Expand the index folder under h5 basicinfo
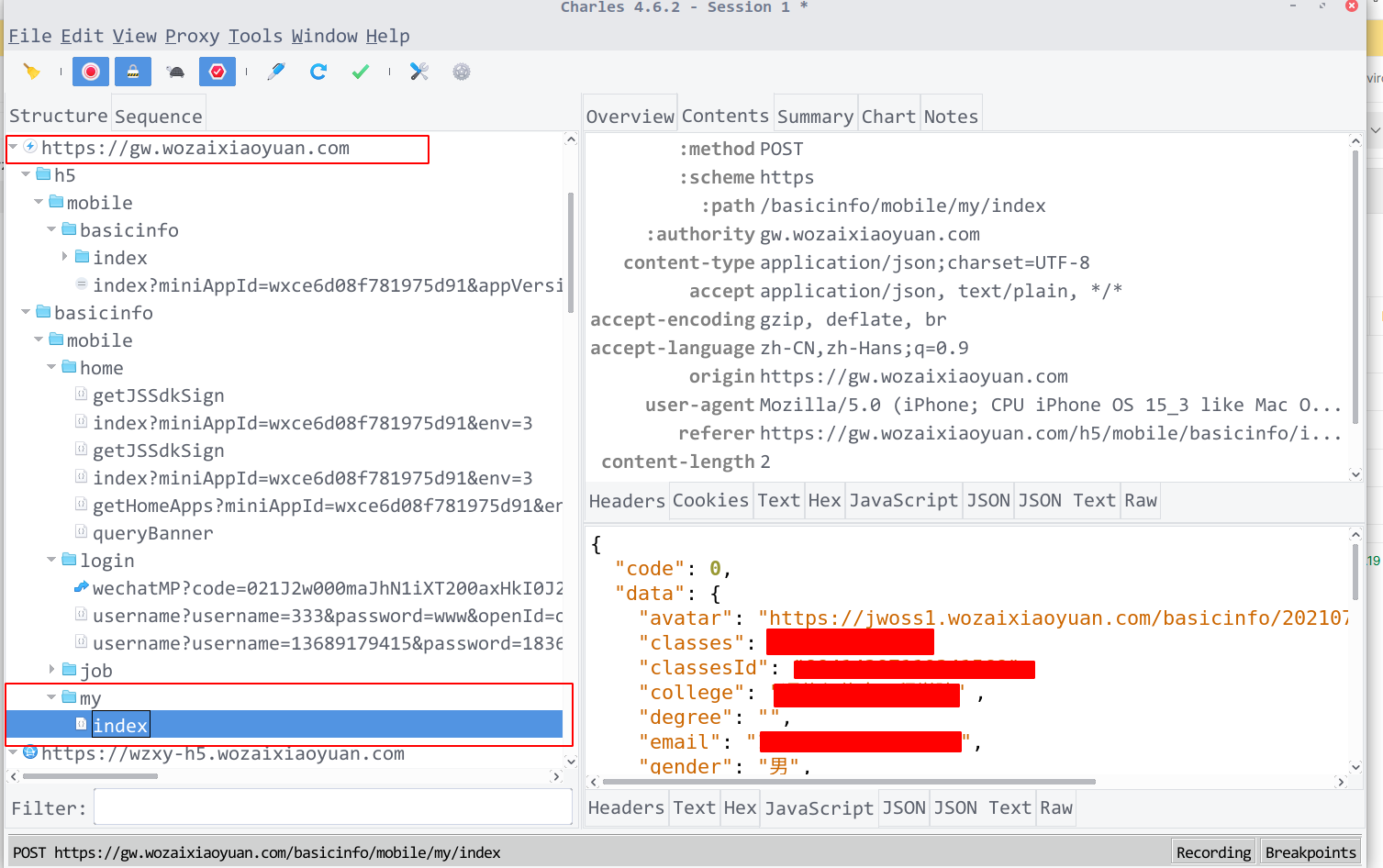The width and height of the screenshot is (1383, 868). click(65, 257)
